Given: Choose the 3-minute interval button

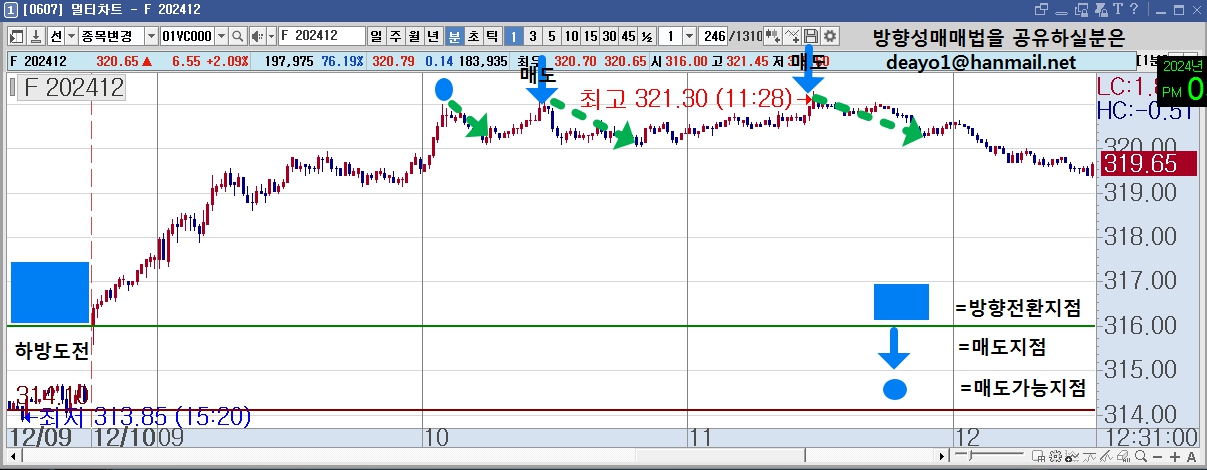Looking at the screenshot, I should (532, 36).
